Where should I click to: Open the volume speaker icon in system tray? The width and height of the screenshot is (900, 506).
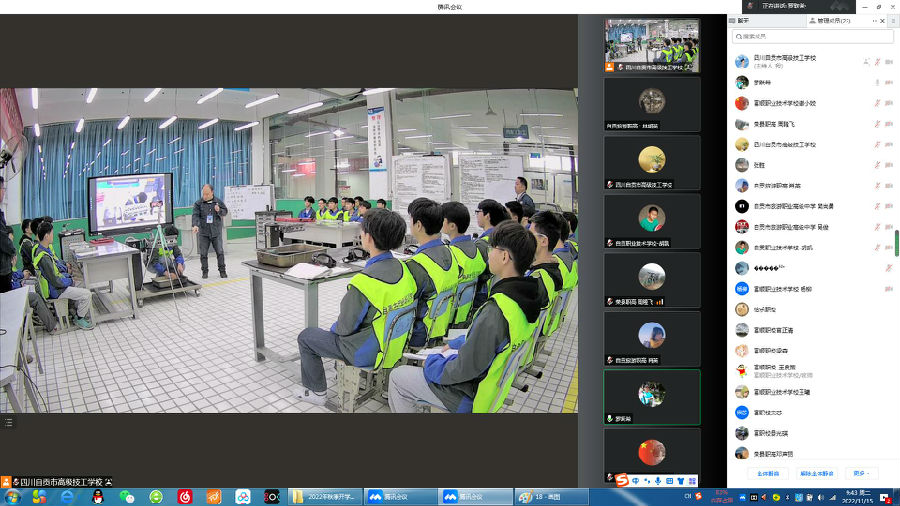point(821,497)
